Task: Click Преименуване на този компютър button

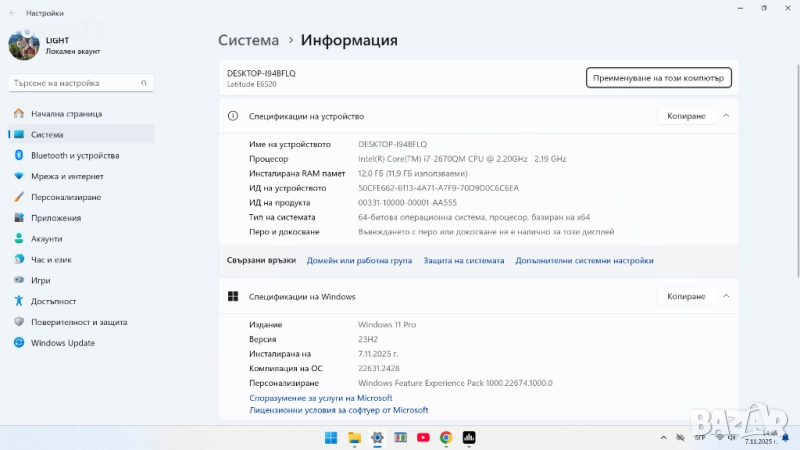Action: 659,77
